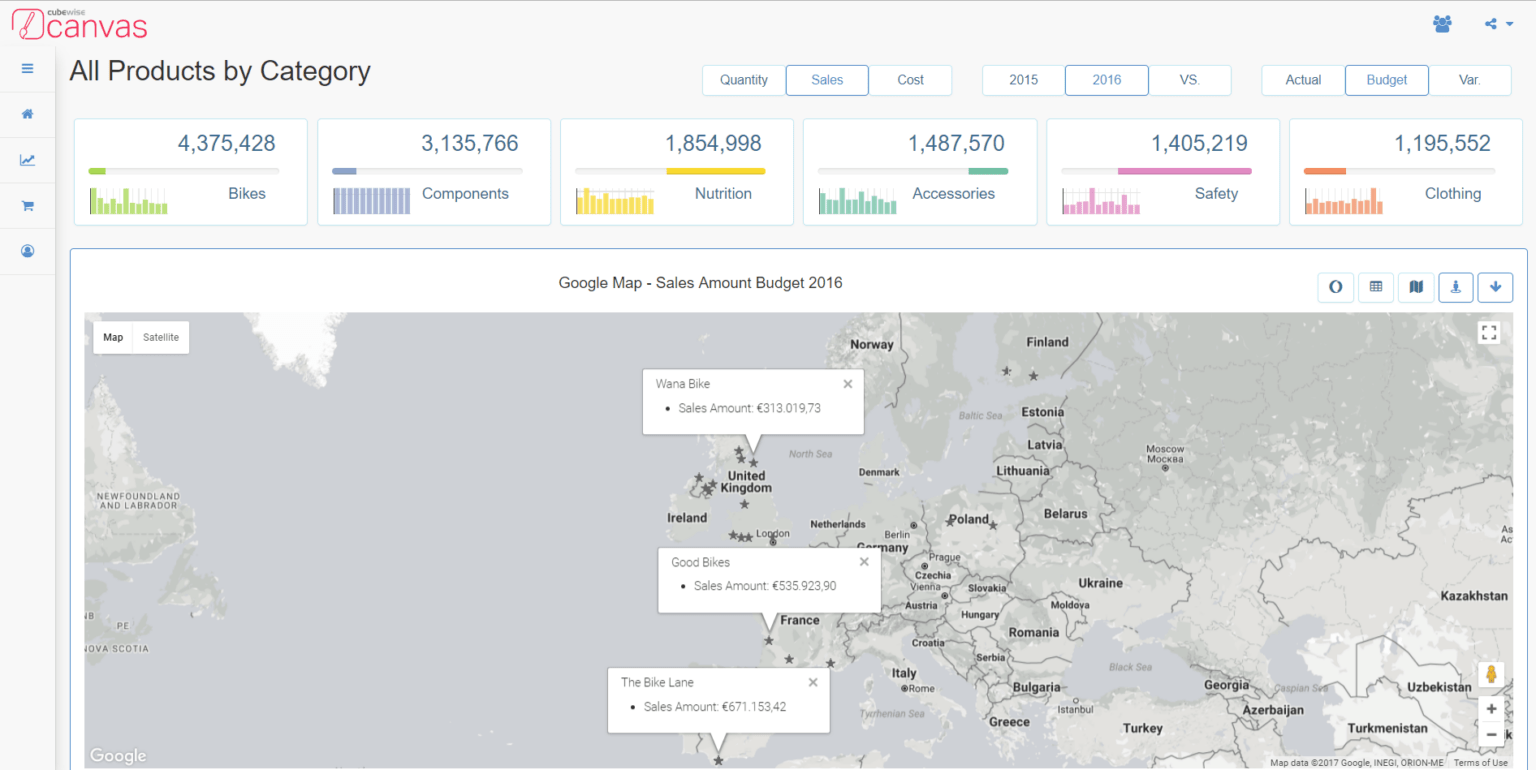1536x770 pixels.
Task: Click the Bikes total 4,375,428
Action: click(227, 143)
